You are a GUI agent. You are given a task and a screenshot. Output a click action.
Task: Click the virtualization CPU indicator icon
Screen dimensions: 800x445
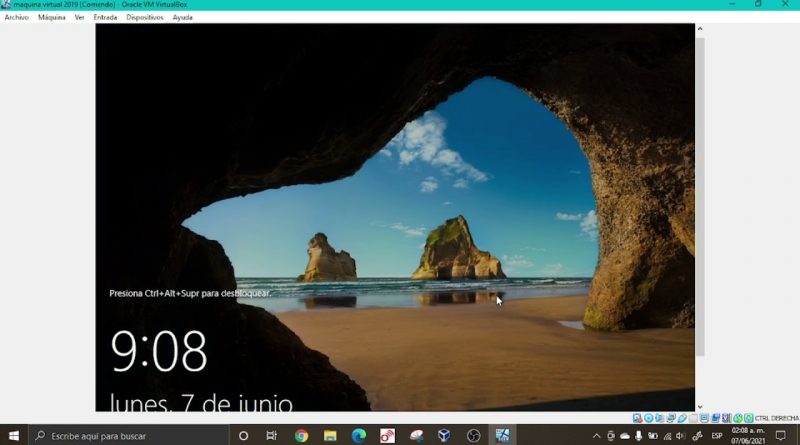pos(727,418)
